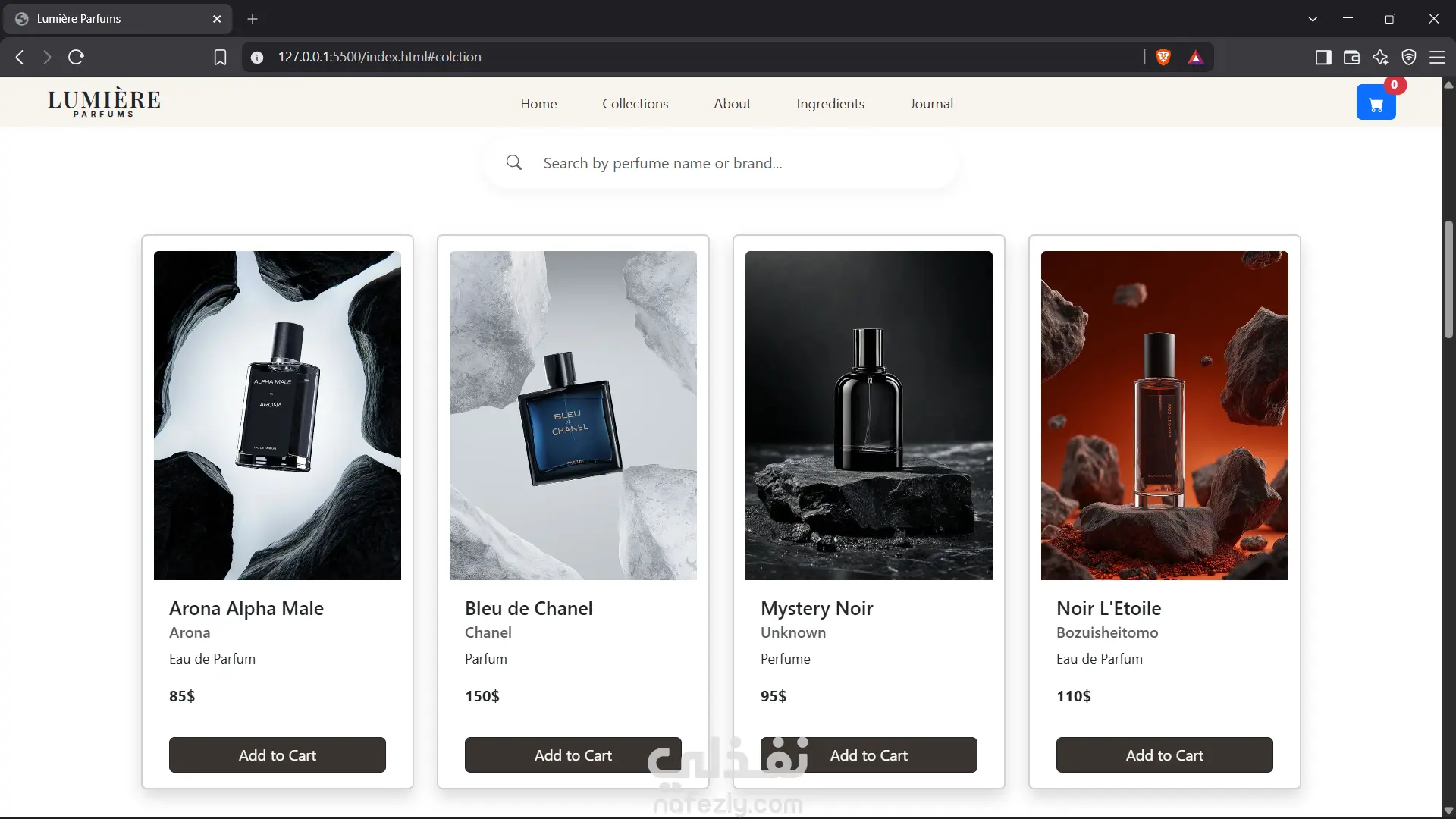Open the Collections menu item
The width and height of the screenshot is (1456, 819).
(635, 104)
